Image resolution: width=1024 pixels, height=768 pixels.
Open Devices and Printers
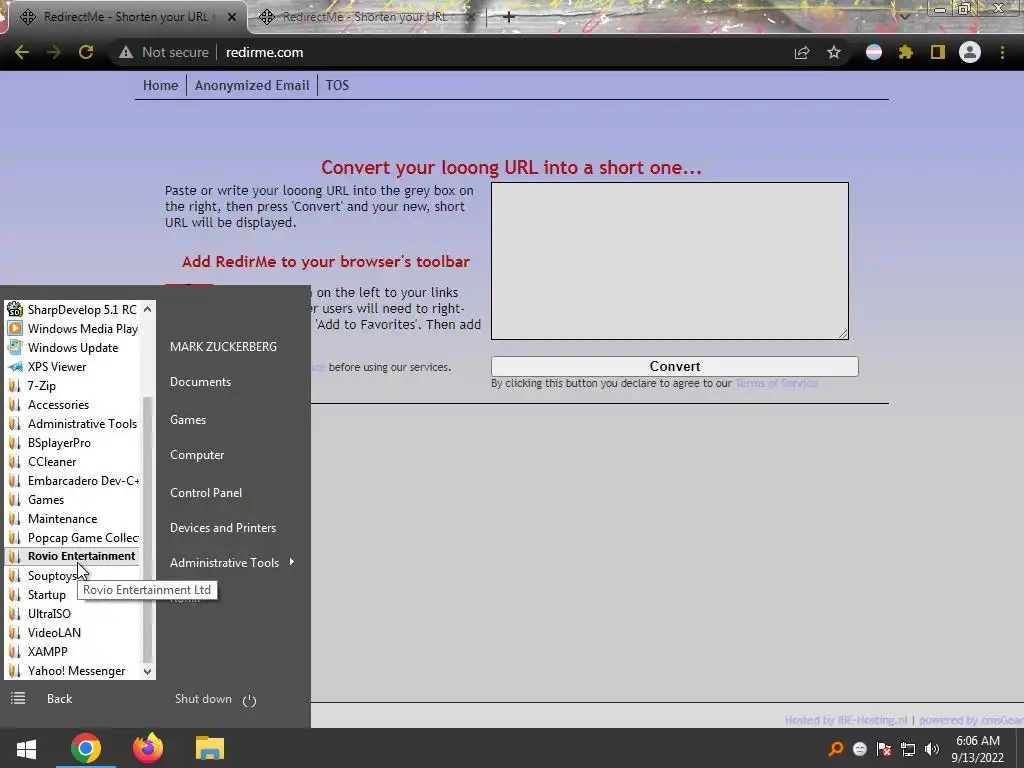coord(223,528)
